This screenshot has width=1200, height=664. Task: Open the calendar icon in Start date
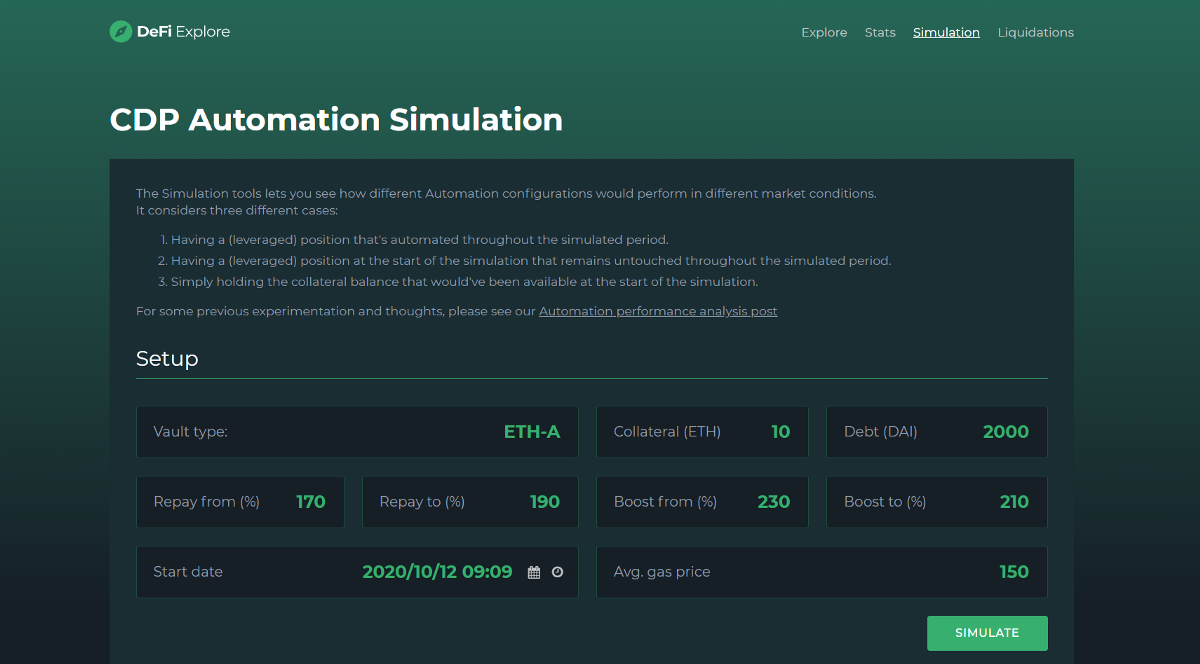pos(534,572)
